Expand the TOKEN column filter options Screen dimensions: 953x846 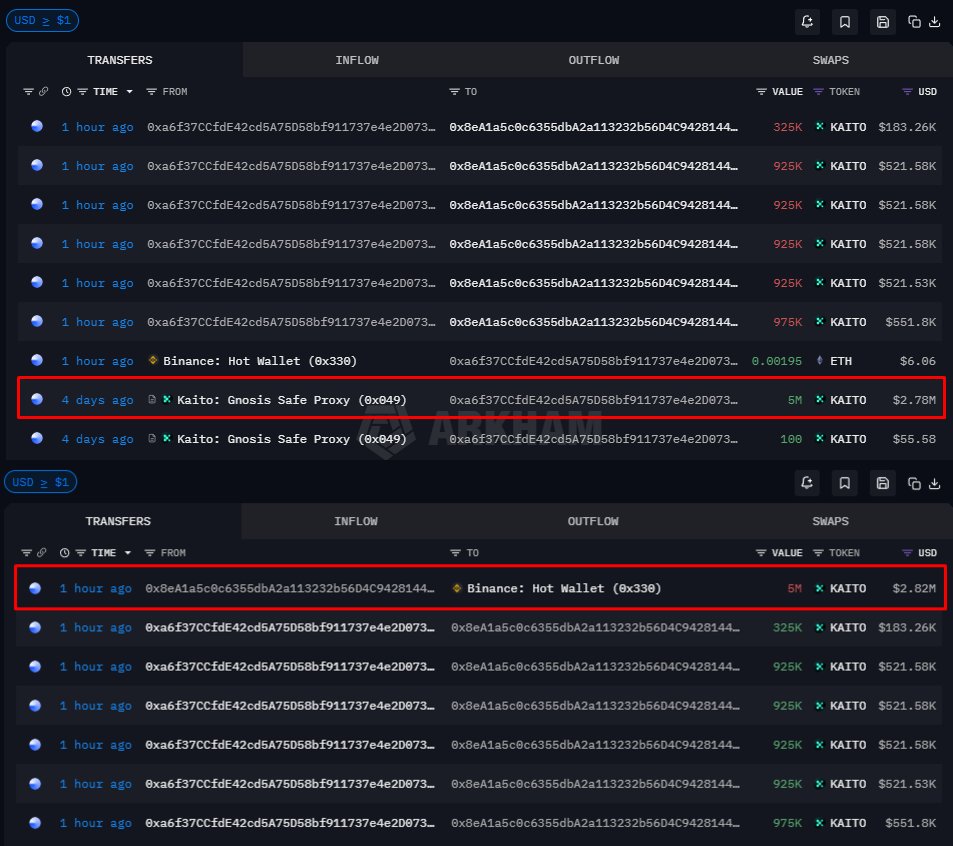(x=817, y=91)
